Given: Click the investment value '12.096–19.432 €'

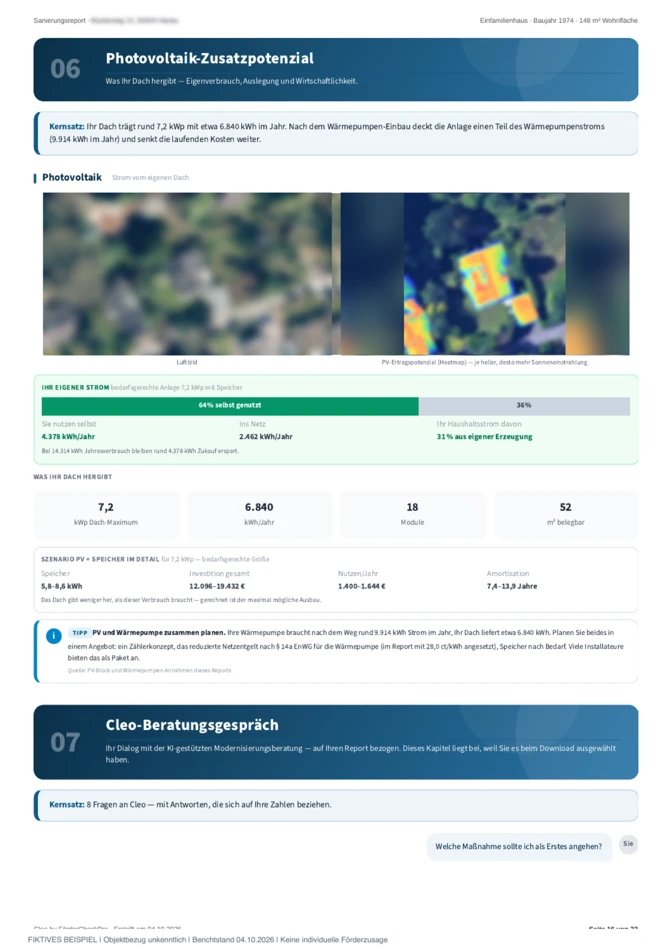Looking at the screenshot, I should pos(216,586).
